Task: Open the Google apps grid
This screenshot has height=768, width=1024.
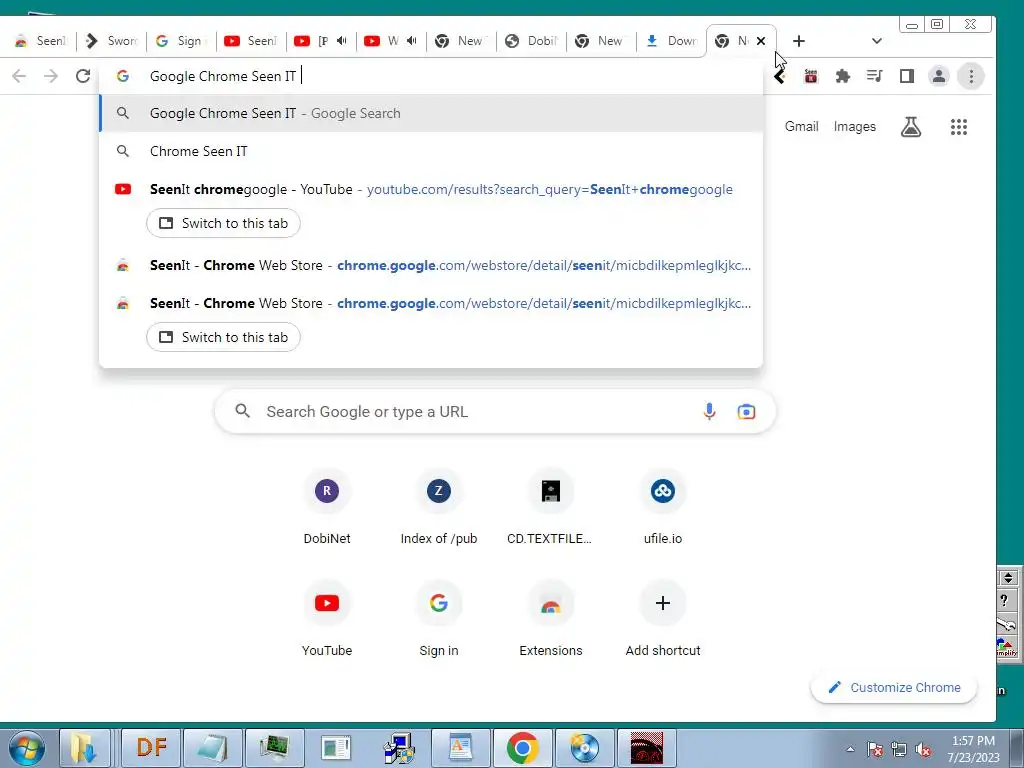Action: click(959, 127)
